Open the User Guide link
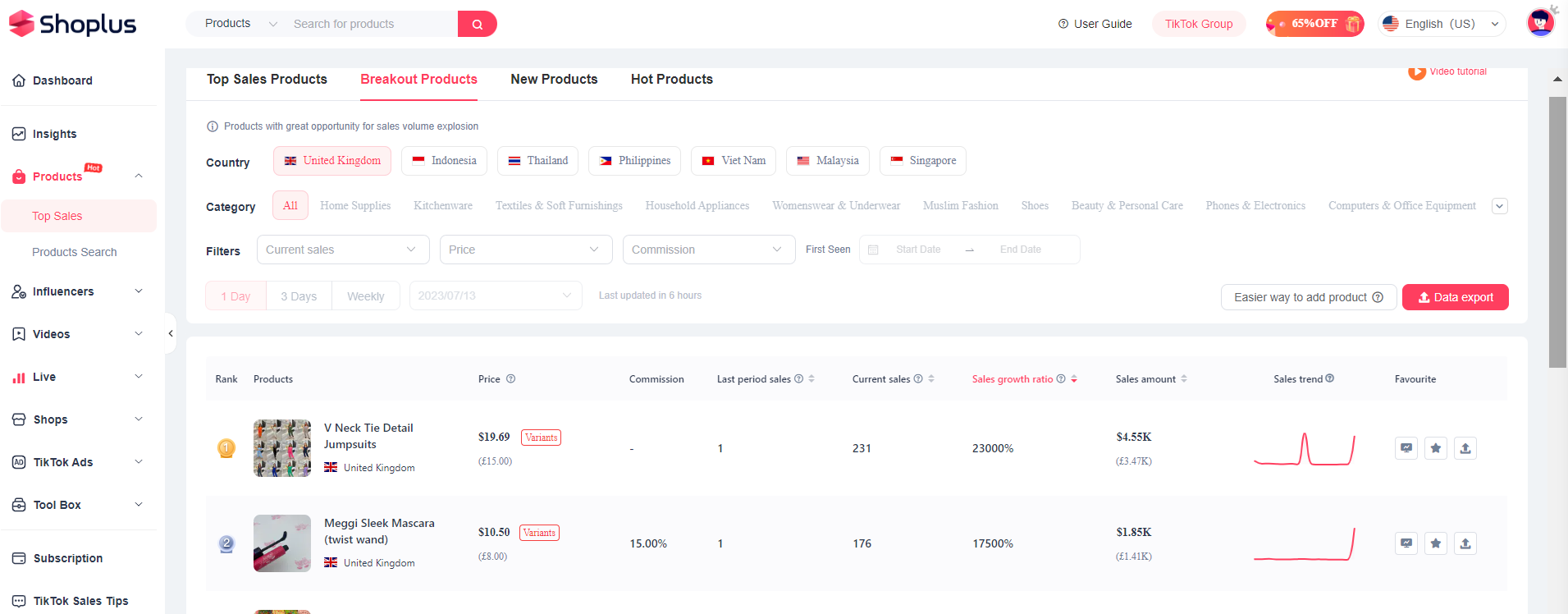1568x614 pixels. tap(1095, 24)
